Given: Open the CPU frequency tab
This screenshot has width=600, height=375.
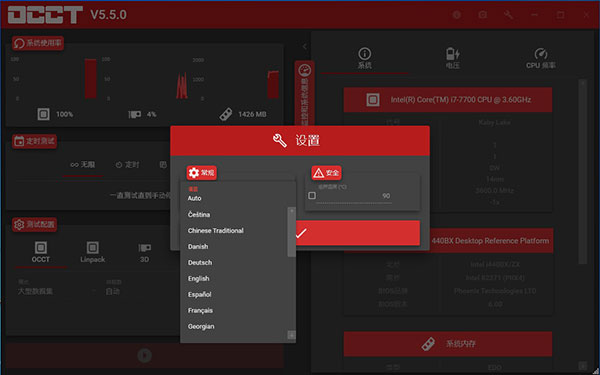Looking at the screenshot, I should (x=540, y=59).
